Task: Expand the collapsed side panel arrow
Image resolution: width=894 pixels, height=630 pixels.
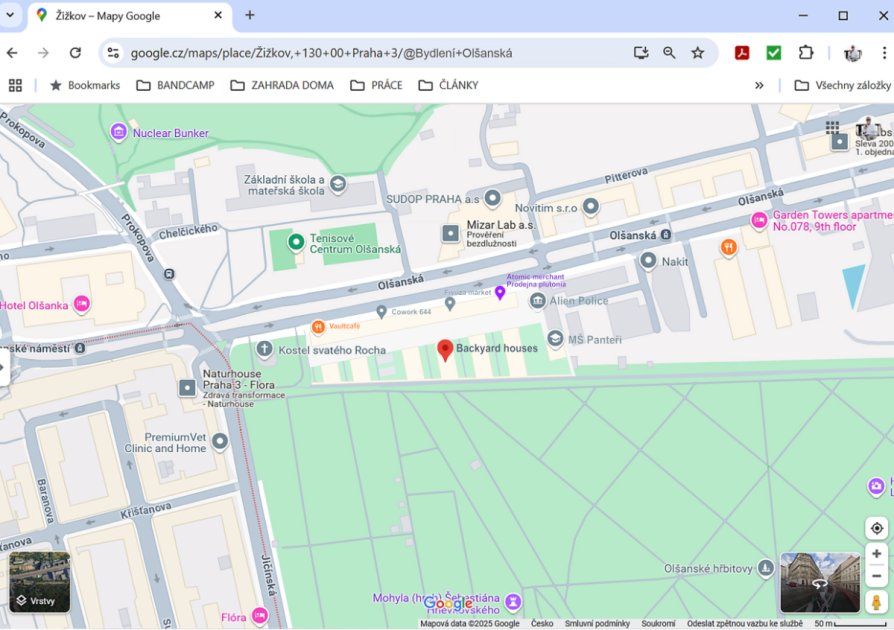Action: click(x=3, y=367)
